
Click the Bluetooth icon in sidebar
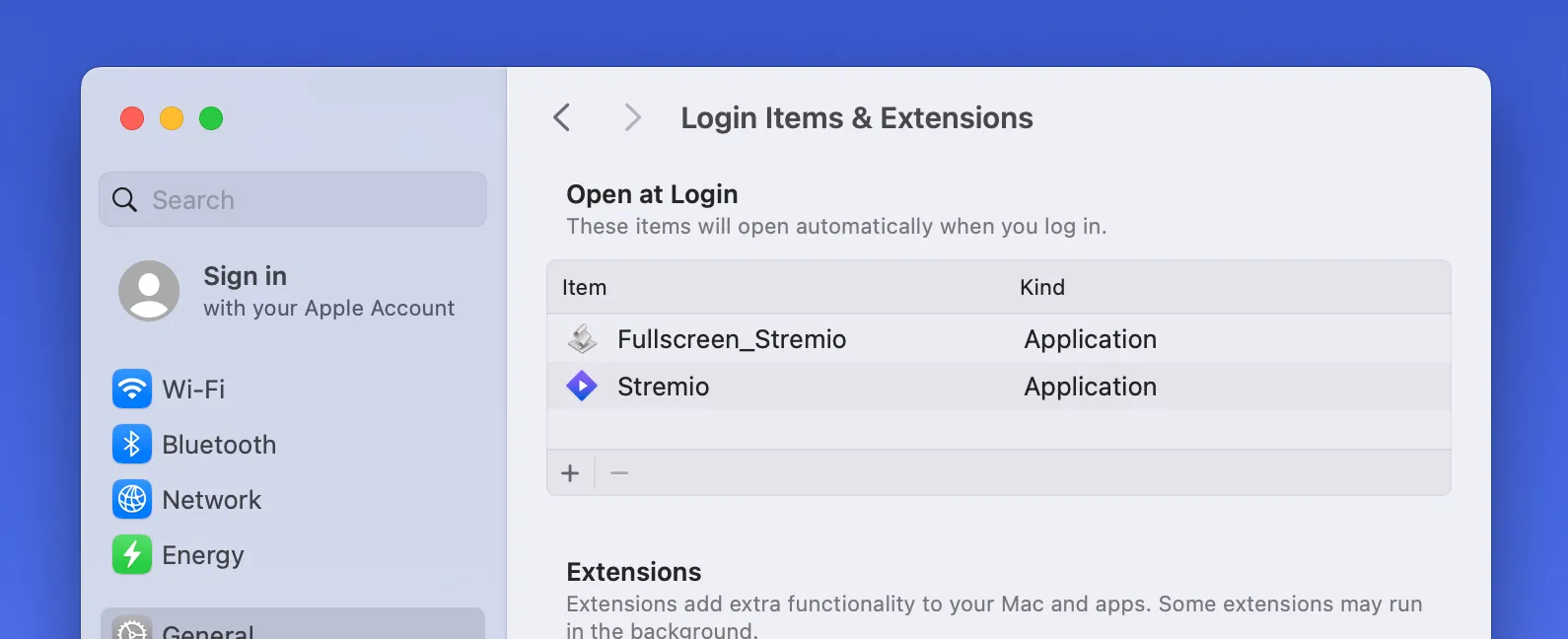coord(132,444)
